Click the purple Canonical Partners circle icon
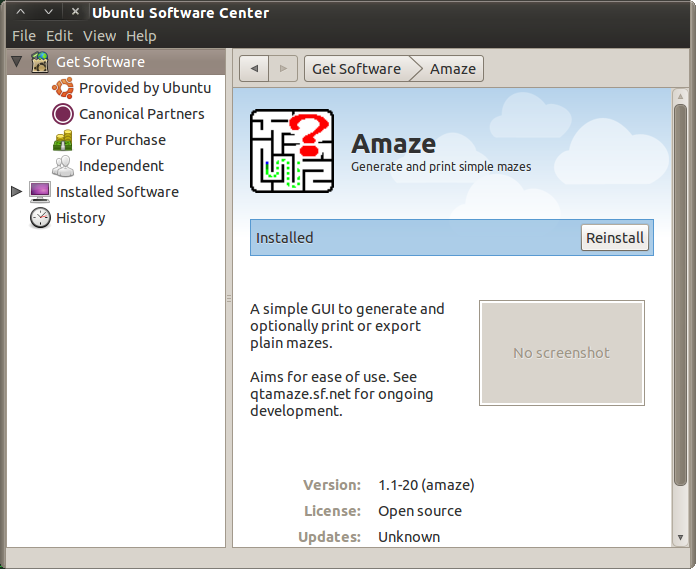Image resolution: width=696 pixels, height=569 pixels. click(x=63, y=114)
